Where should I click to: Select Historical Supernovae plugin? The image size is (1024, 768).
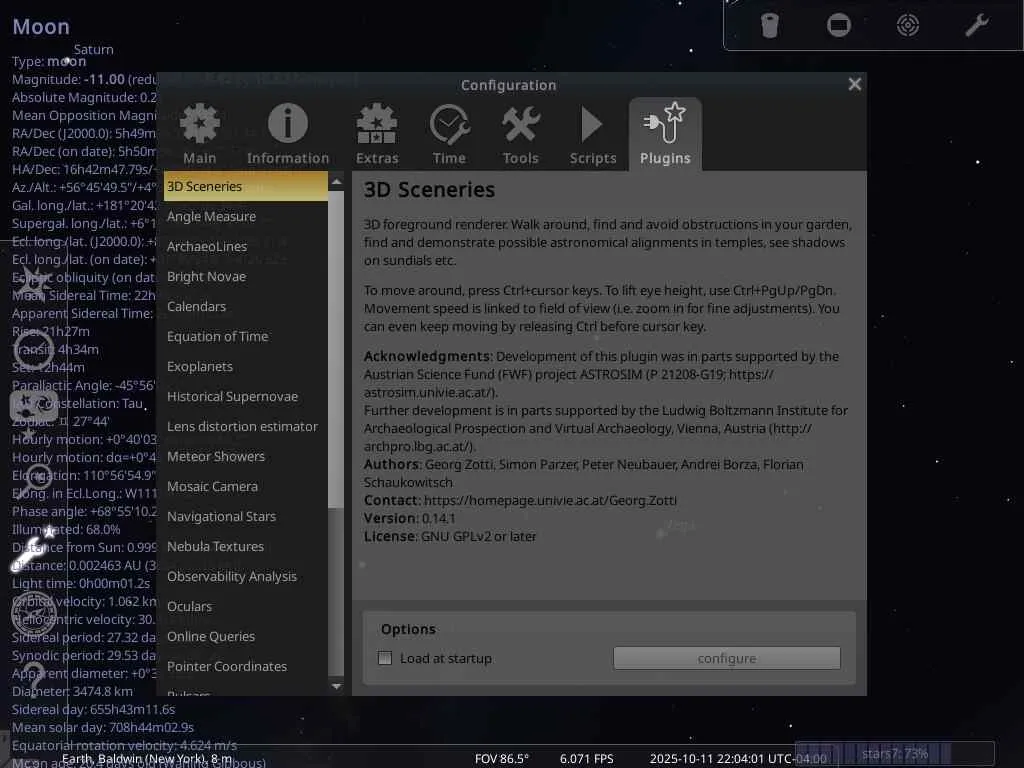246,397
